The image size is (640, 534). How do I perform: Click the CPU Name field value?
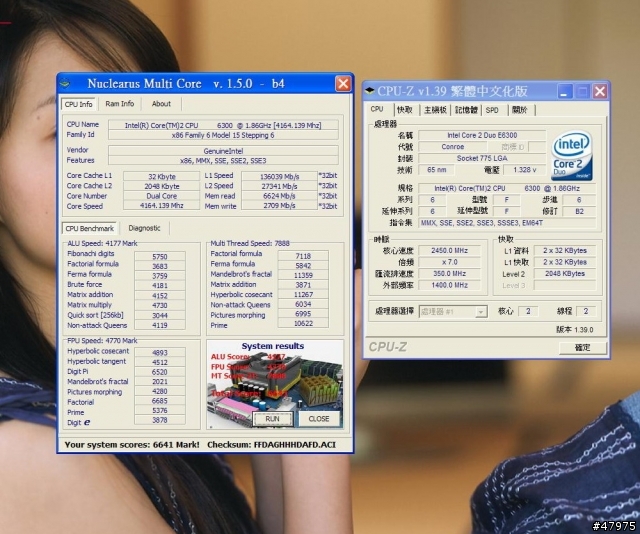coord(223,125)
